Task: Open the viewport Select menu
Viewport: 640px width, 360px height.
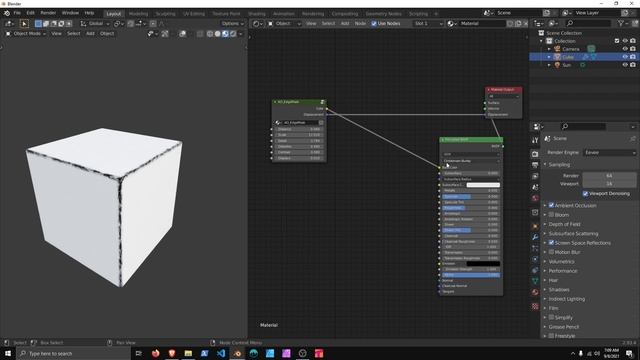Action: point(73,34)
